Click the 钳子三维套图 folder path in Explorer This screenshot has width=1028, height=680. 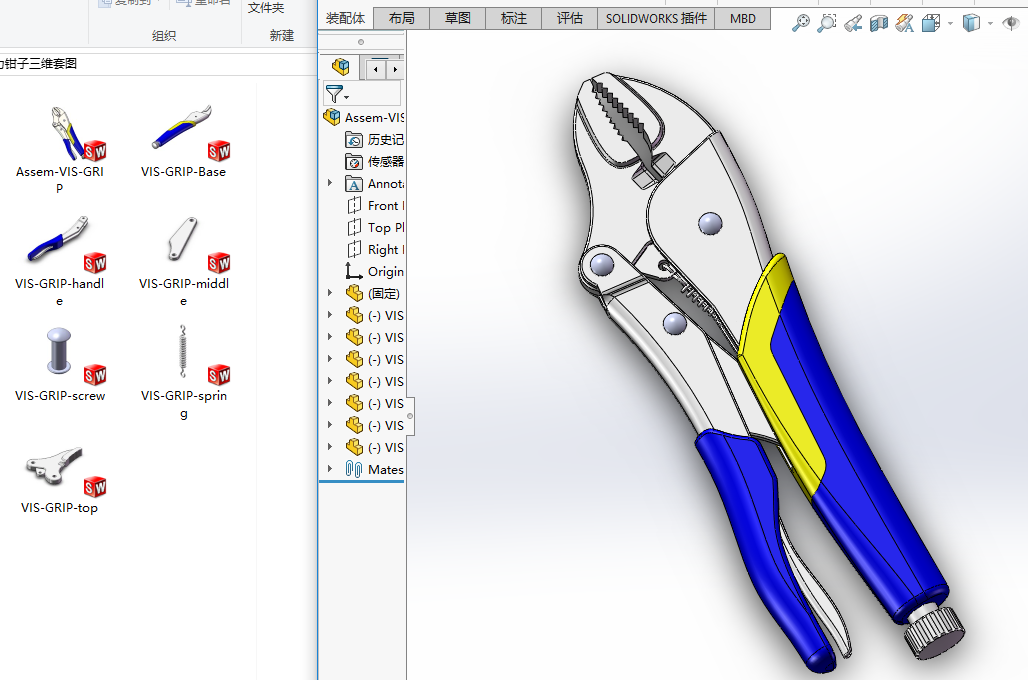[x=38, y=64]
